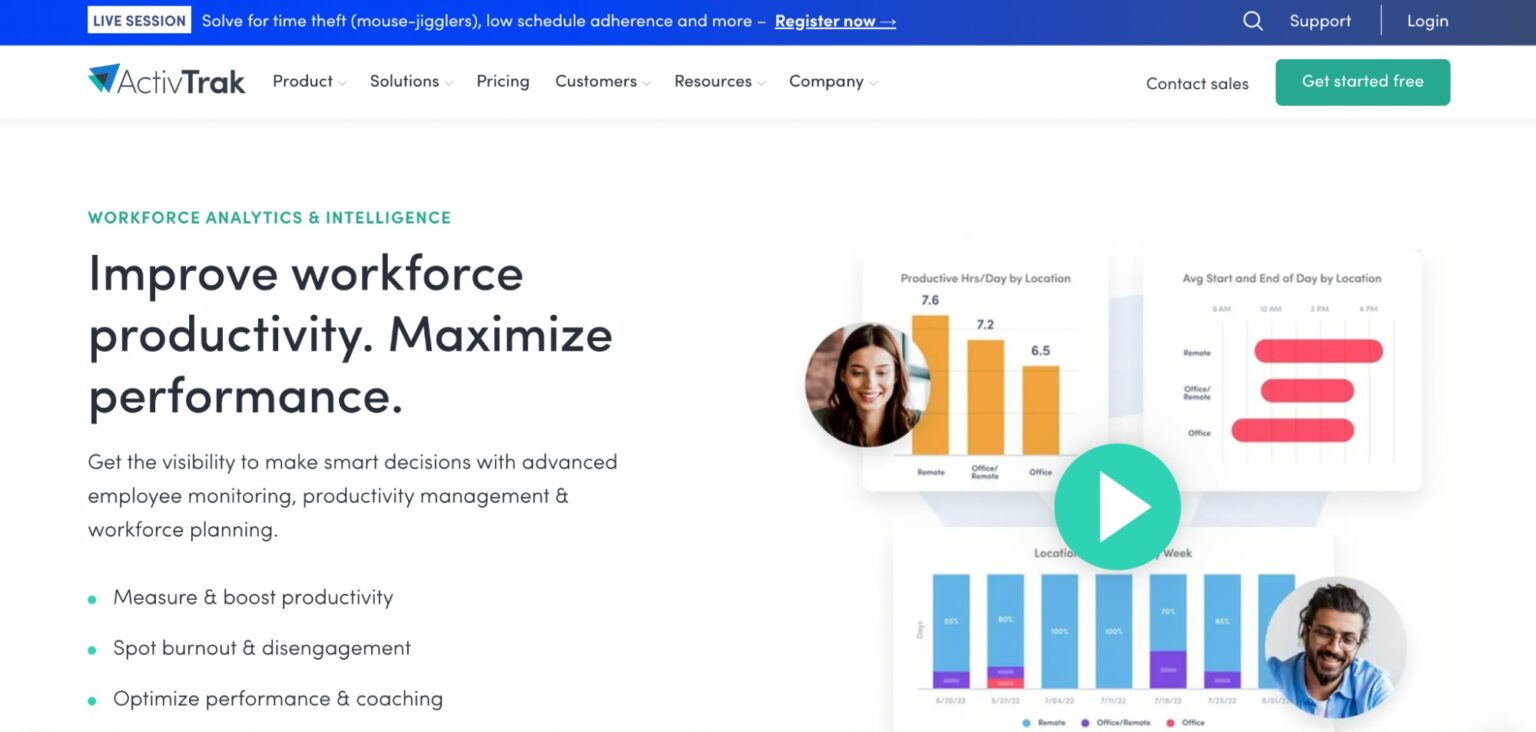This screenshot has width=1536, height=732.
Task: Click the Contact sales link
Action: (x=1197, y=83)
